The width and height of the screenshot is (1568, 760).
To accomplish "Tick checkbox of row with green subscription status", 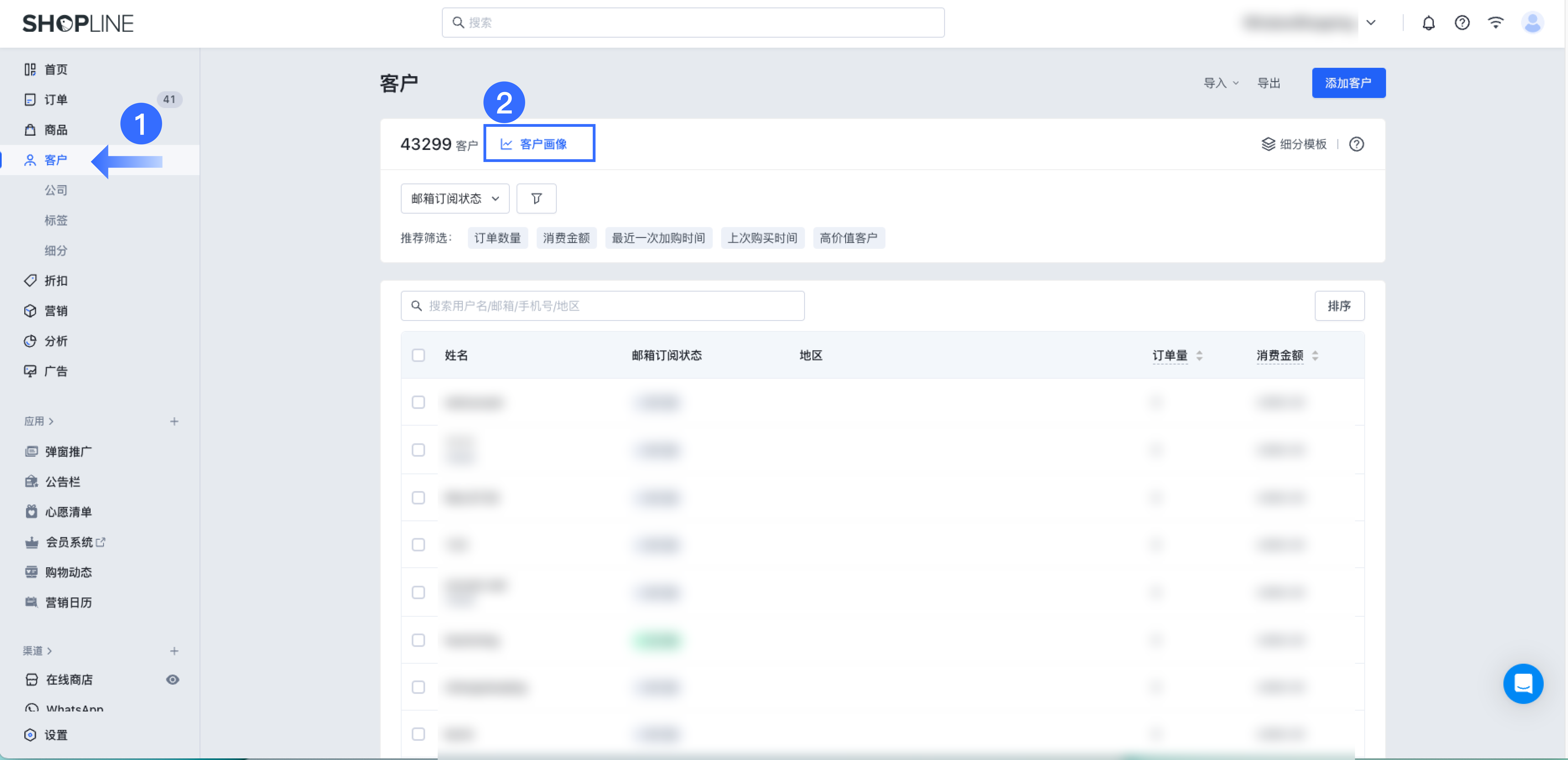I will click(418, 640).
